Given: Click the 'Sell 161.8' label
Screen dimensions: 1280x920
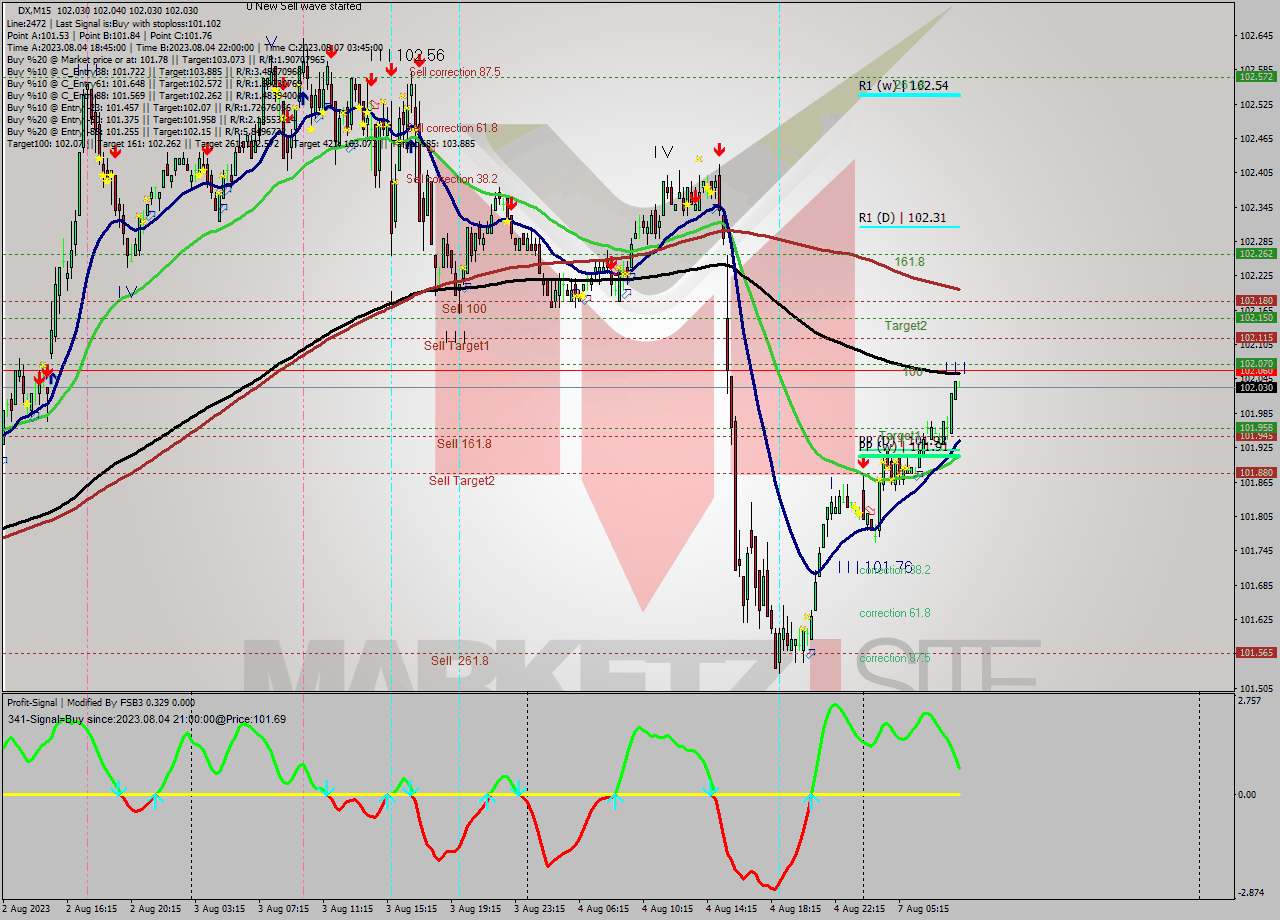Looking at the screenshot, I should 464,444.
